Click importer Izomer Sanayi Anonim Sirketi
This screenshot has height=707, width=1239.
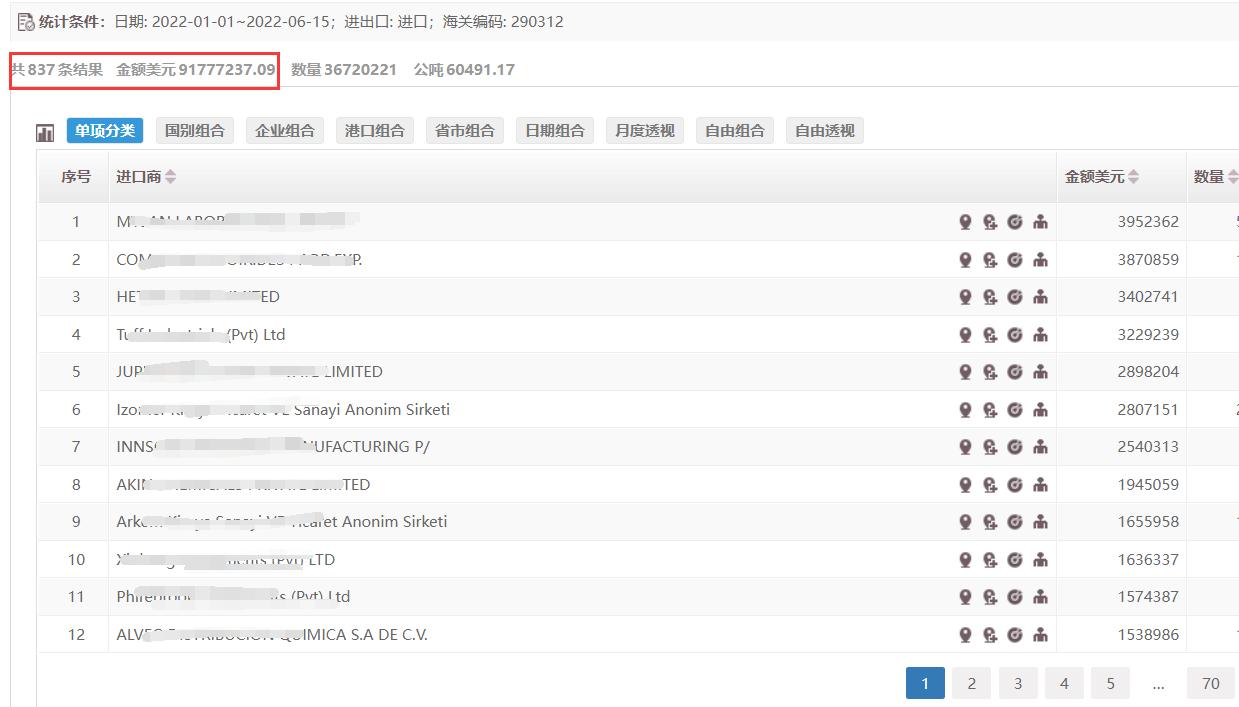tap(283, 410)
